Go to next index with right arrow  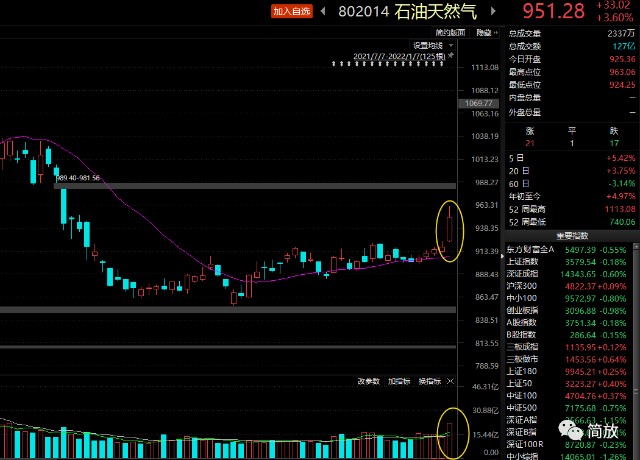pos(493,11)
